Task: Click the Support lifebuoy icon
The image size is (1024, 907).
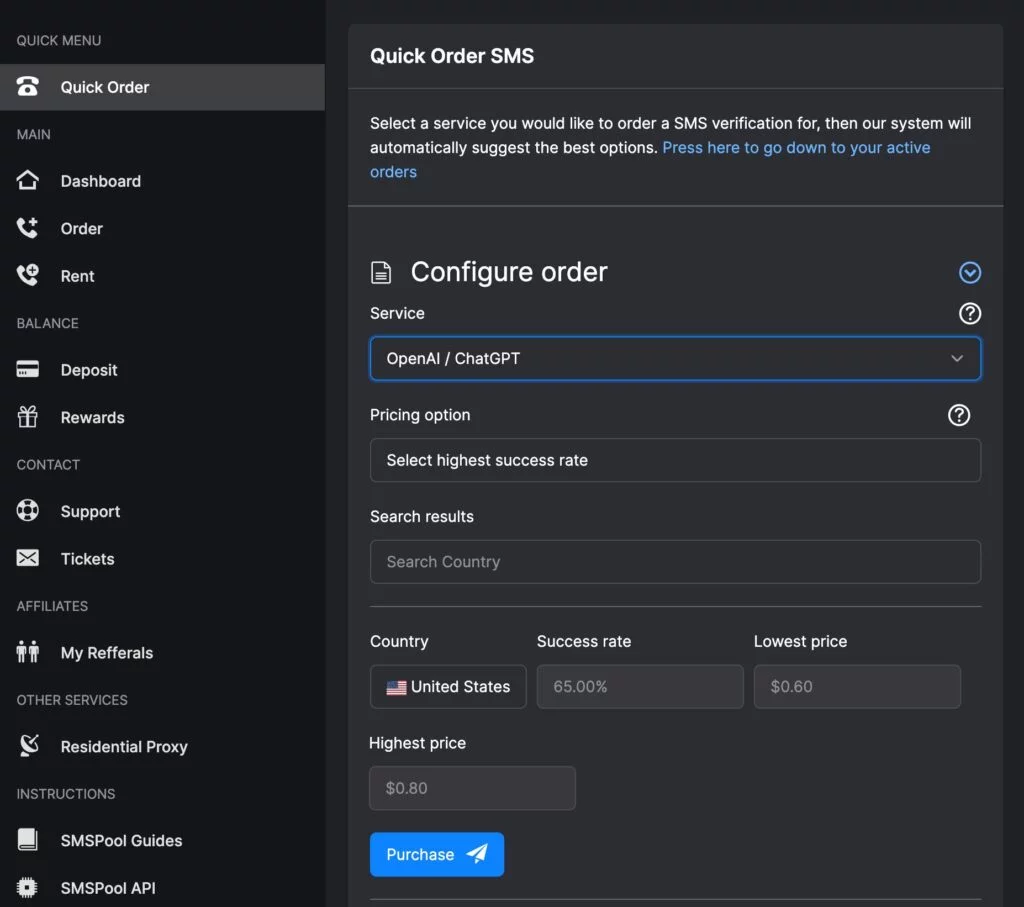Action: point(28,511)
